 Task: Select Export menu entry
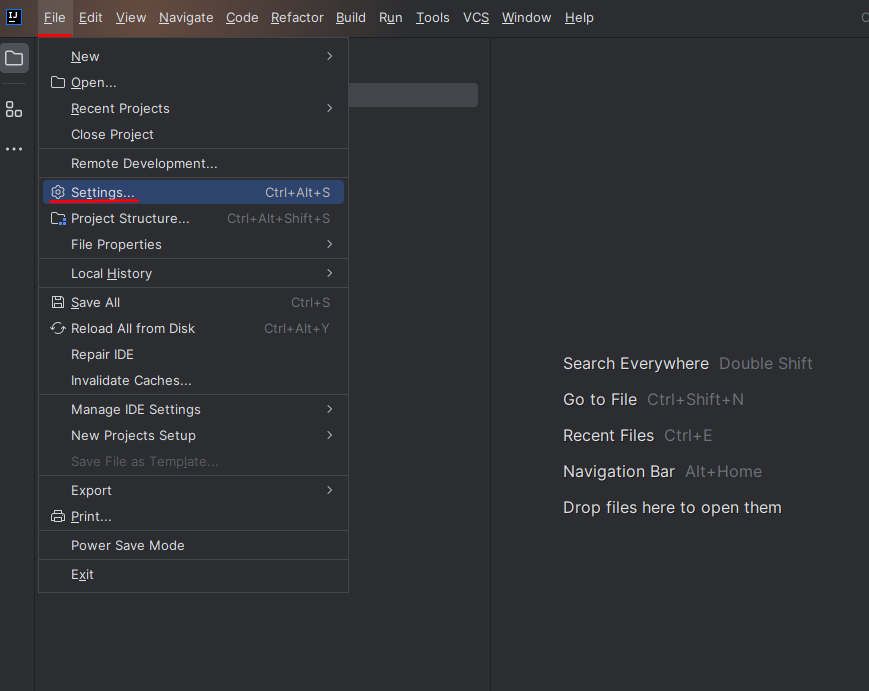click(193, 490)
